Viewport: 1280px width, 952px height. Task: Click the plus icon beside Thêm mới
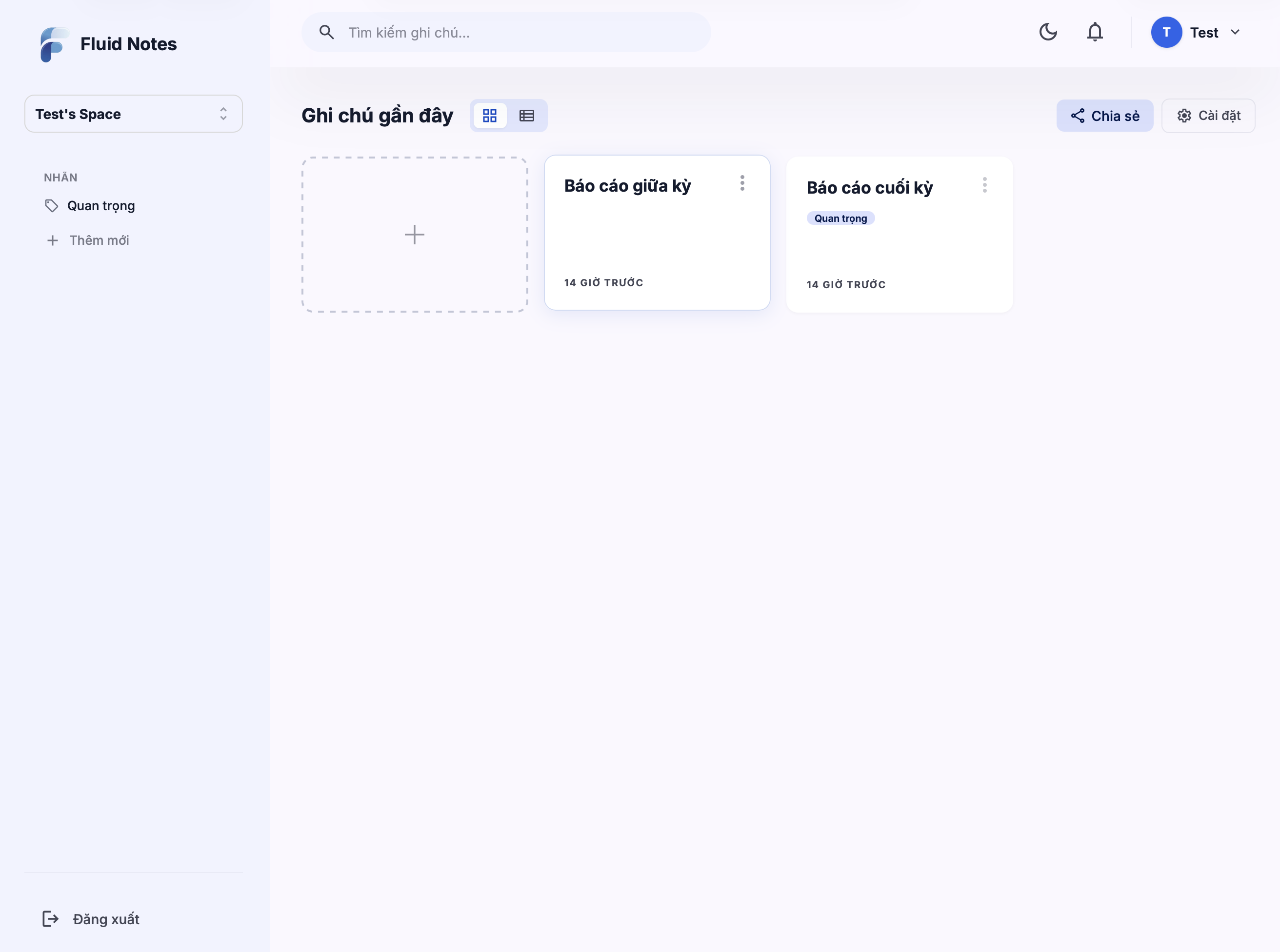point(53,240)
